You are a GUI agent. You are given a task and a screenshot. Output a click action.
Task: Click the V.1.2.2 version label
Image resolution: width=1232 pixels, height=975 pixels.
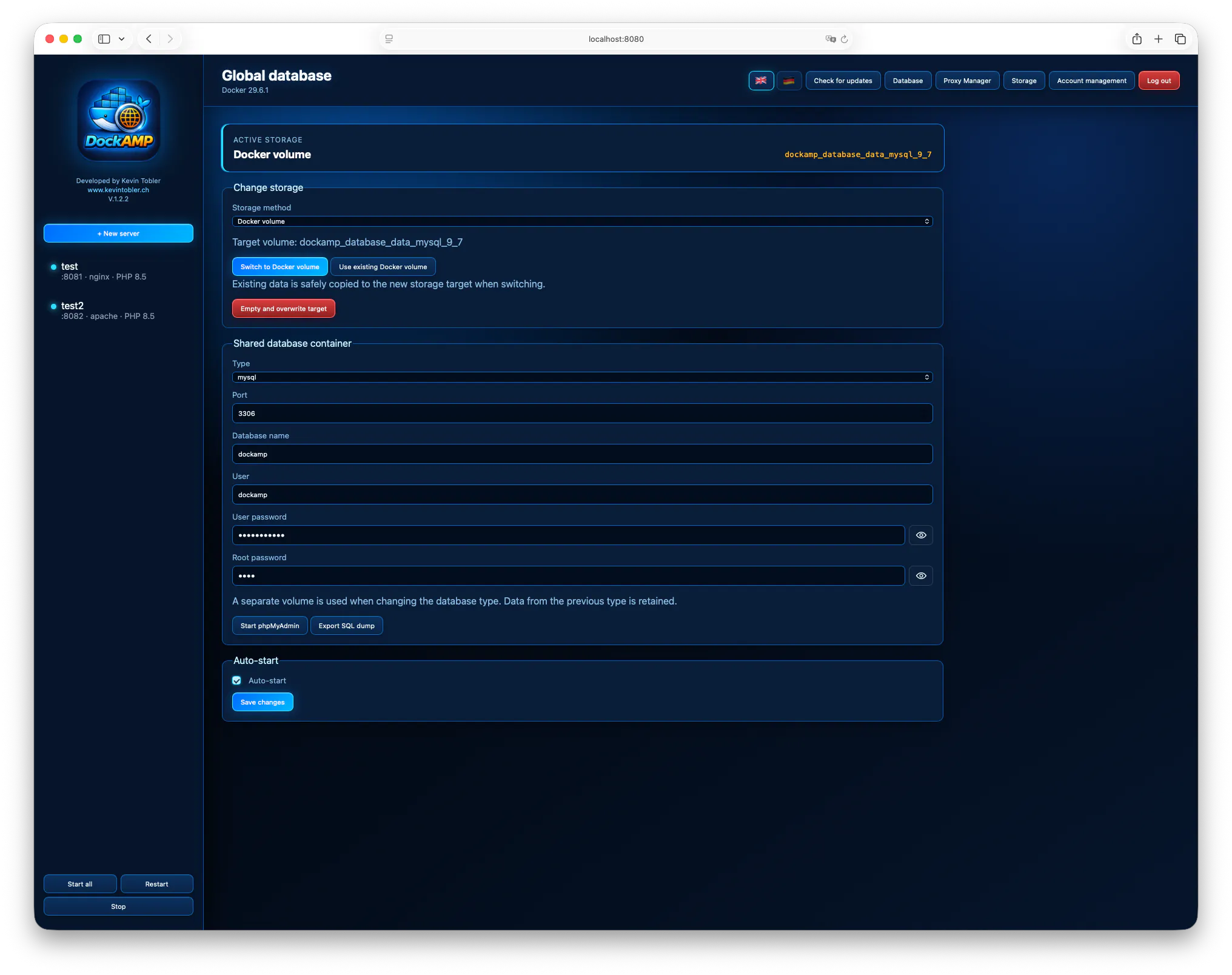(118, 199)
